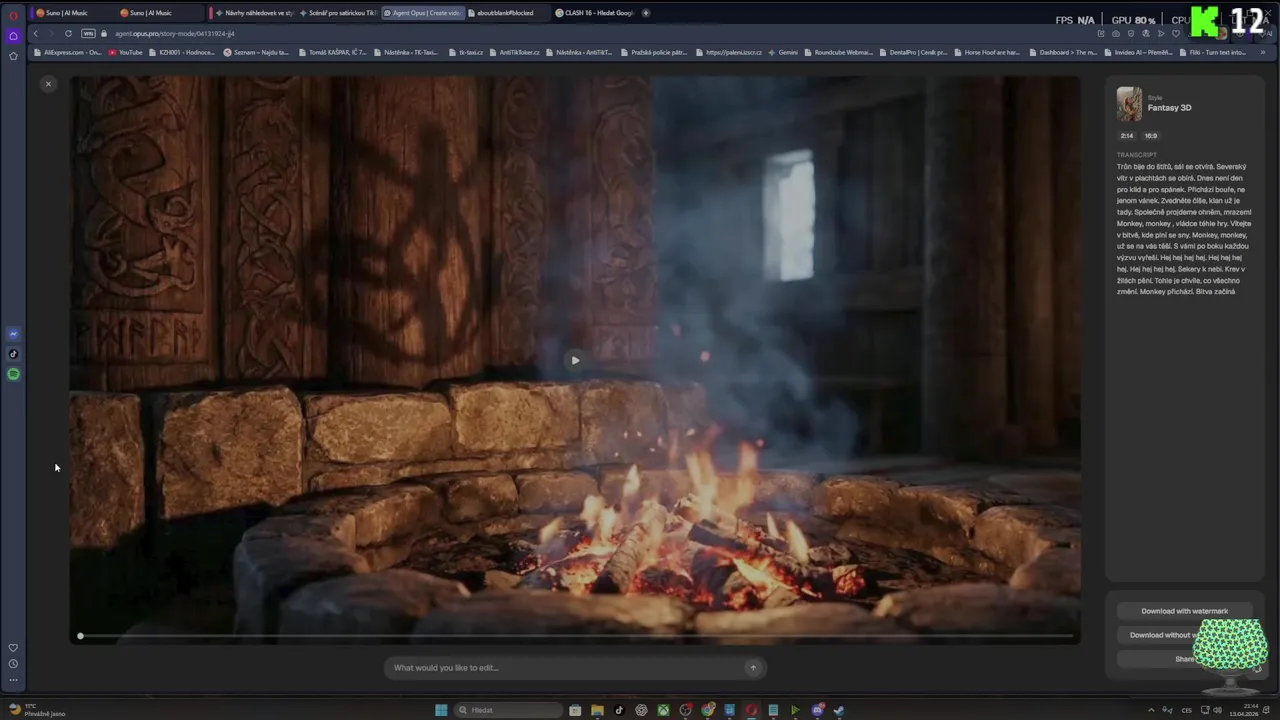Open the sidebar heart favorites icon
Image resolution: width=1280 pixels, height=720 pixels.
(x=13, y=648)
